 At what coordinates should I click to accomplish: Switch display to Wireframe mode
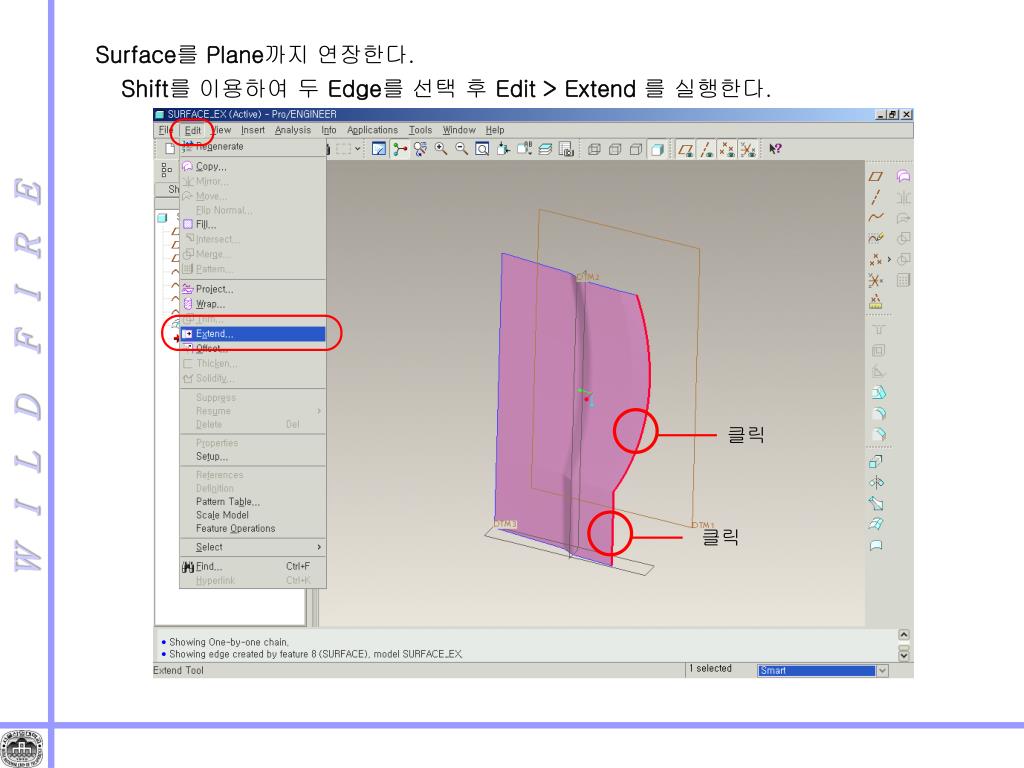pos(594,150)
